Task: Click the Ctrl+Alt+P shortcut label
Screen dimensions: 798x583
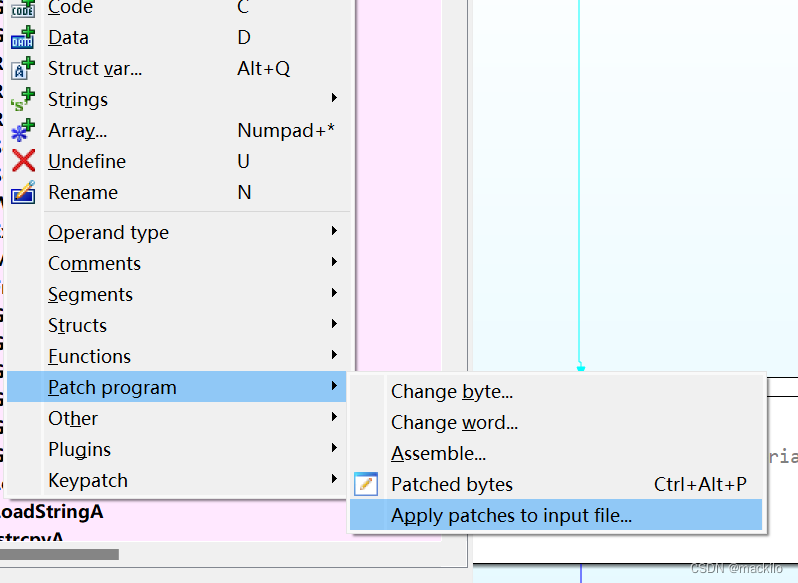Action: tap(700, 484)
